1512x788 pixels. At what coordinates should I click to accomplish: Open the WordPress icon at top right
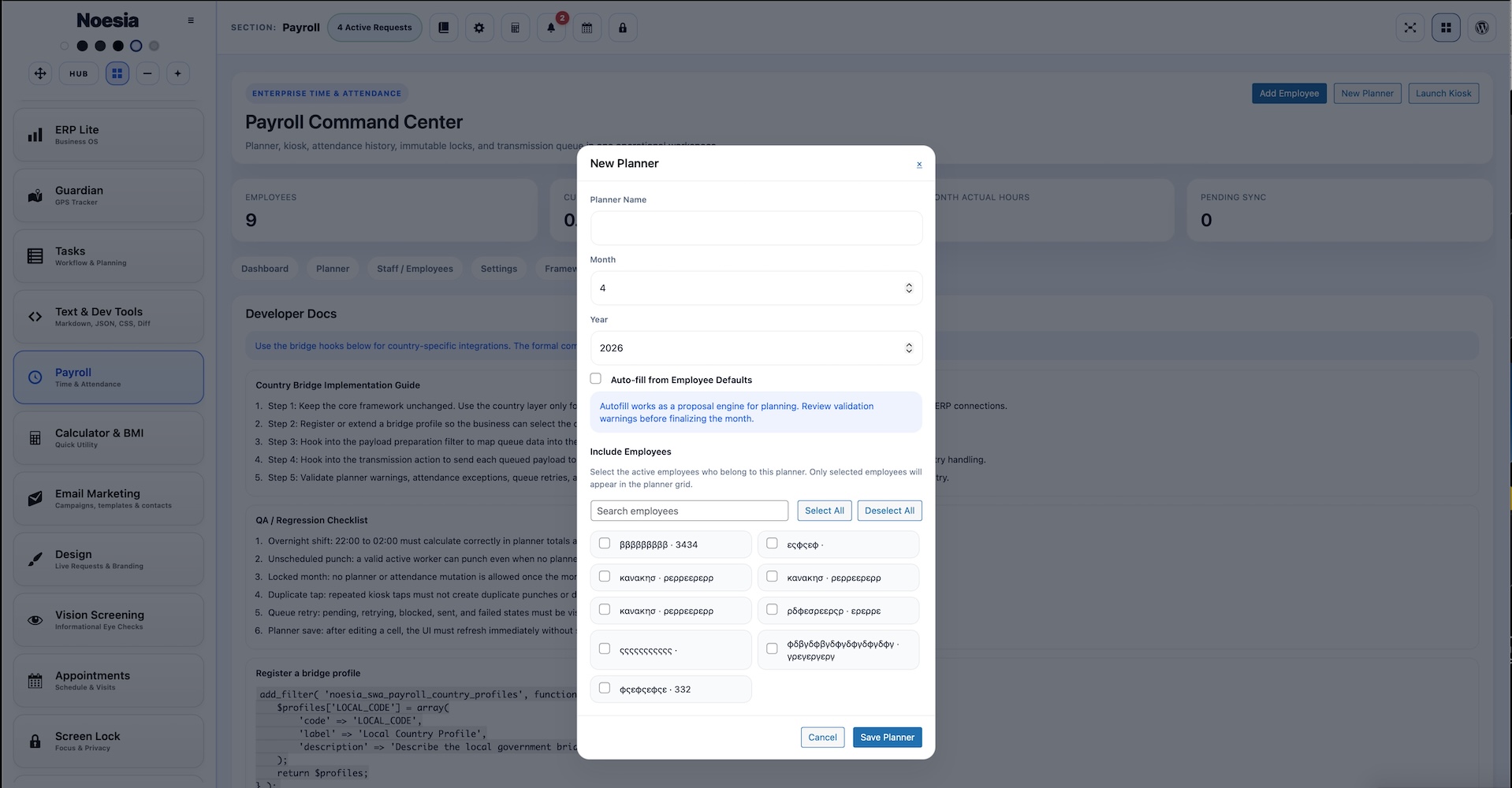(1482, 28)
